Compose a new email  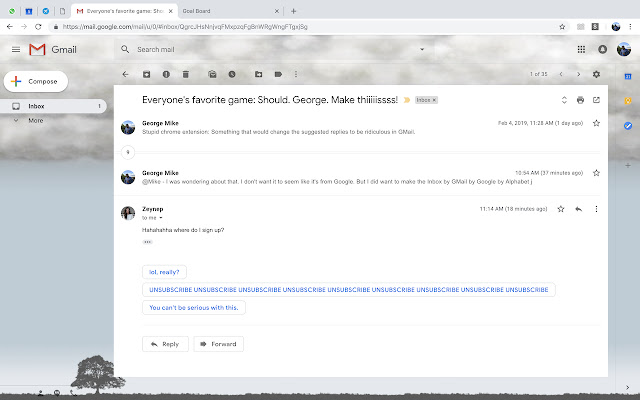[x=36, y=81]
